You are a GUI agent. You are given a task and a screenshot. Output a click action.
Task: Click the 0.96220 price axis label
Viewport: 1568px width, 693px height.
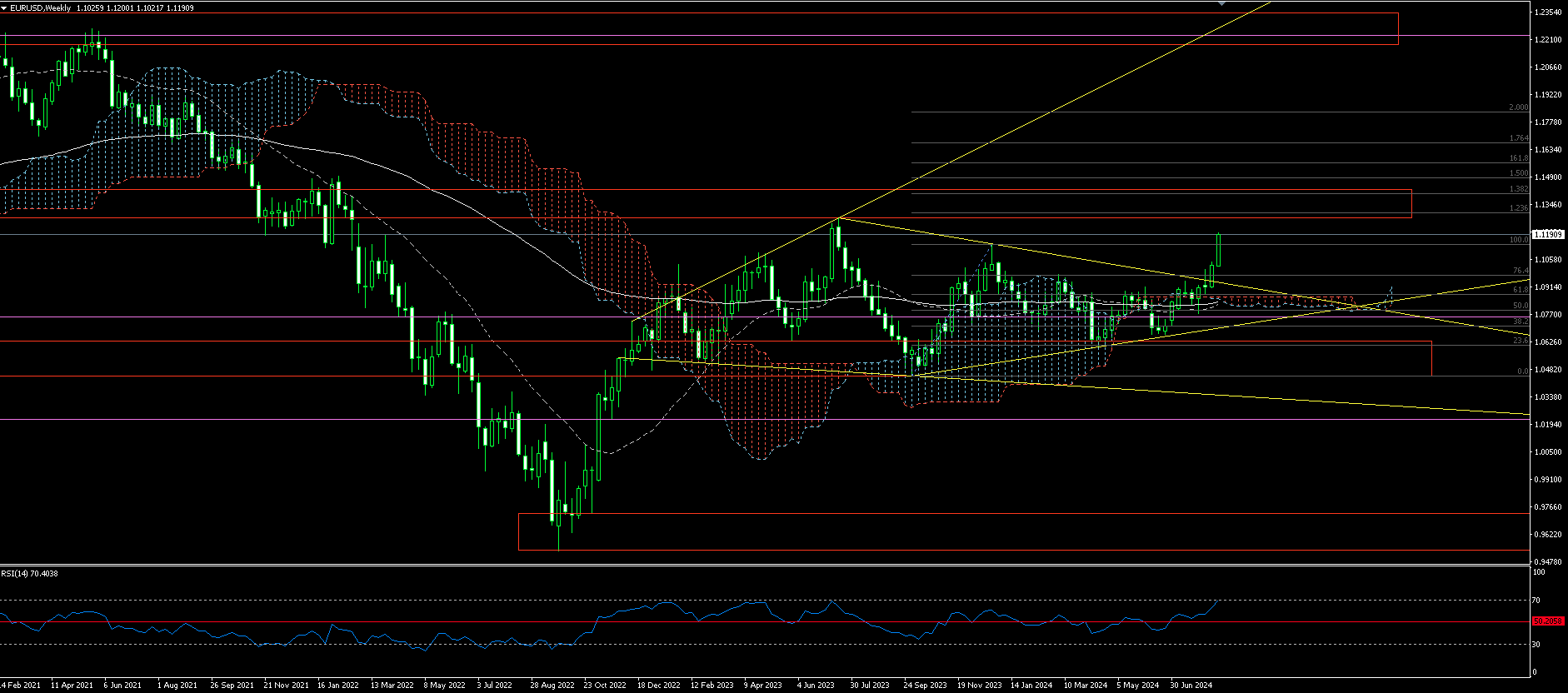point(1547,535)
